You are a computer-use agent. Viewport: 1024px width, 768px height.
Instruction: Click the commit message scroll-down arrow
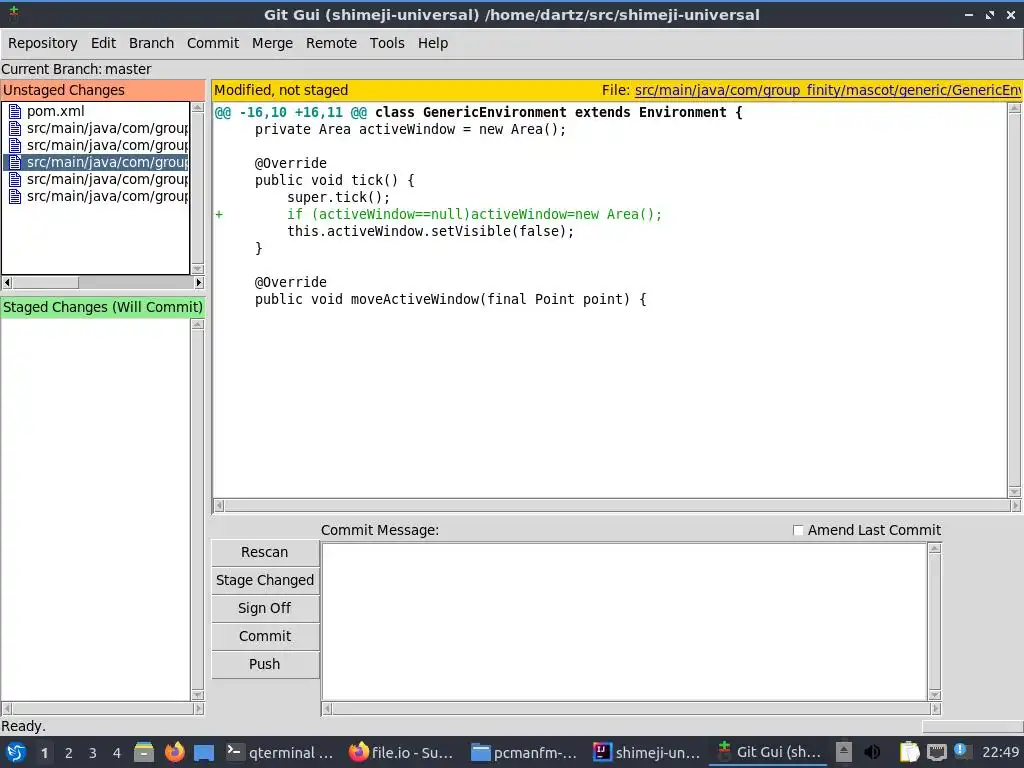tap(935, 696)
